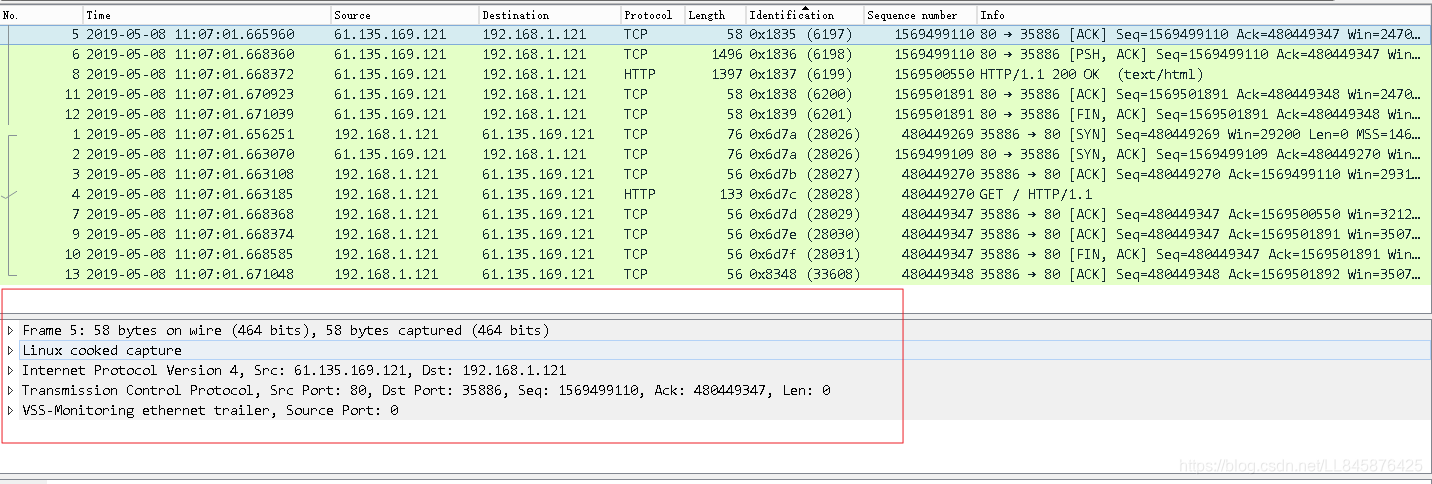
Task: Select packet 8 HTTP/1.1 200 OK row
Action: tap(716, 74)
